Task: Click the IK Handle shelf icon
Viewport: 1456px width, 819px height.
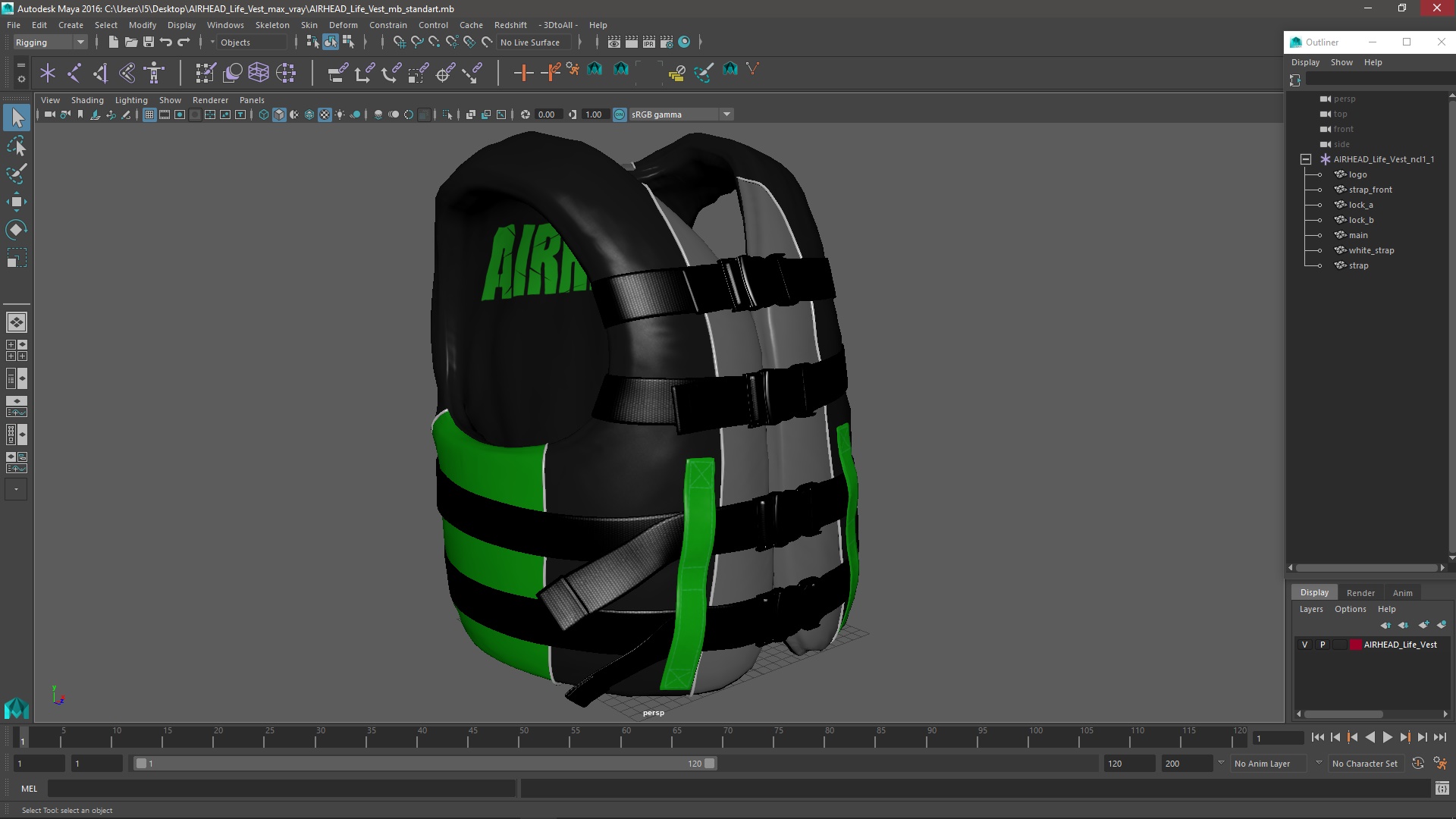Action: 101,73
